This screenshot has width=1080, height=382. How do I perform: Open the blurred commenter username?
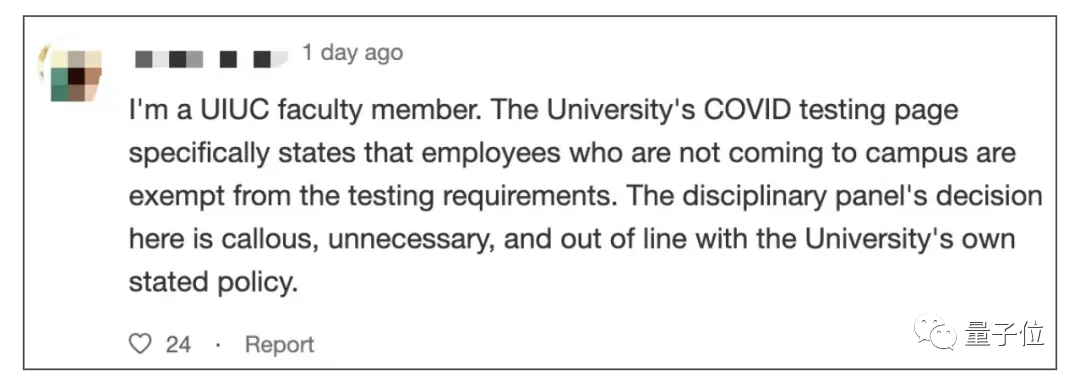tap(211, 59)
